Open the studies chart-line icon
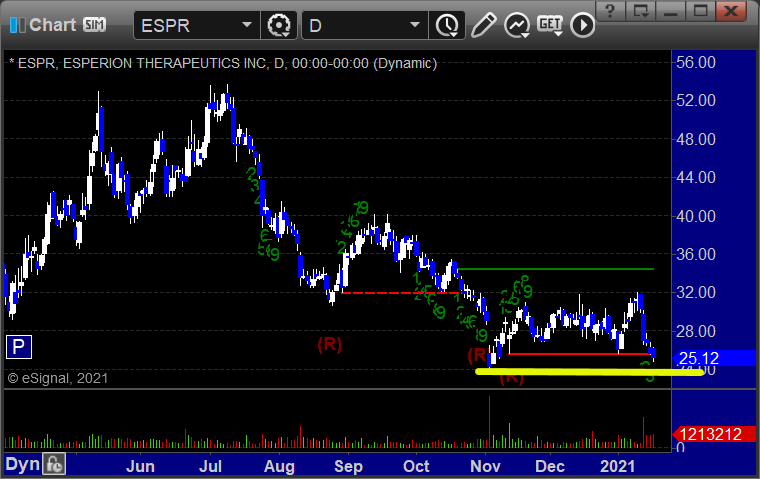Screen dimensions: 760x479 517,25
